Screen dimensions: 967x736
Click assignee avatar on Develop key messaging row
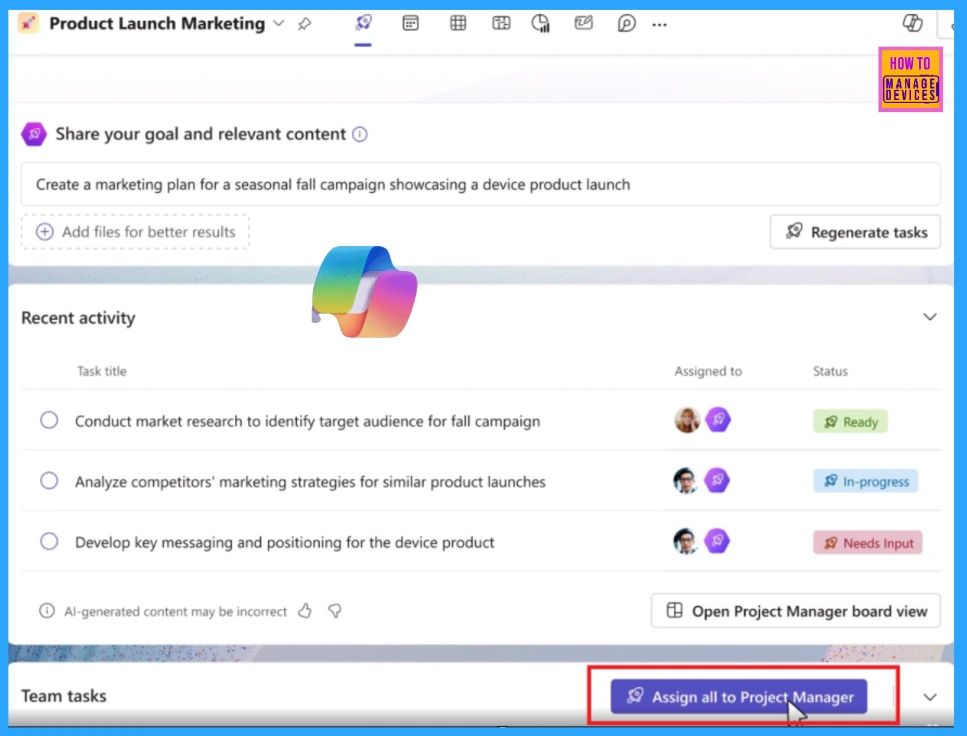coord(685,541)
